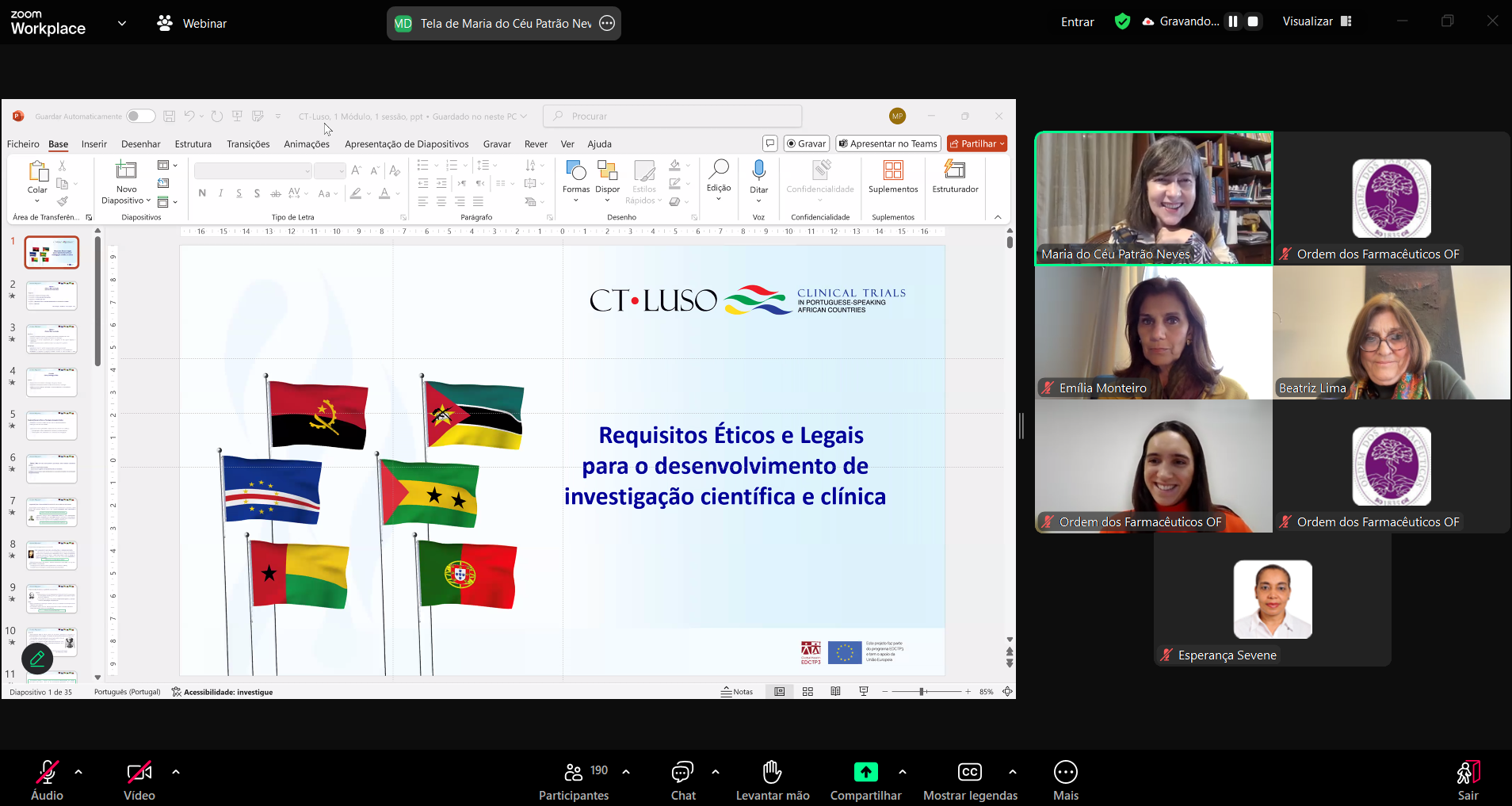Expand audio options caret beside Áudio
This screenshot has width=1512, height=806.
[x=78, y=771]
